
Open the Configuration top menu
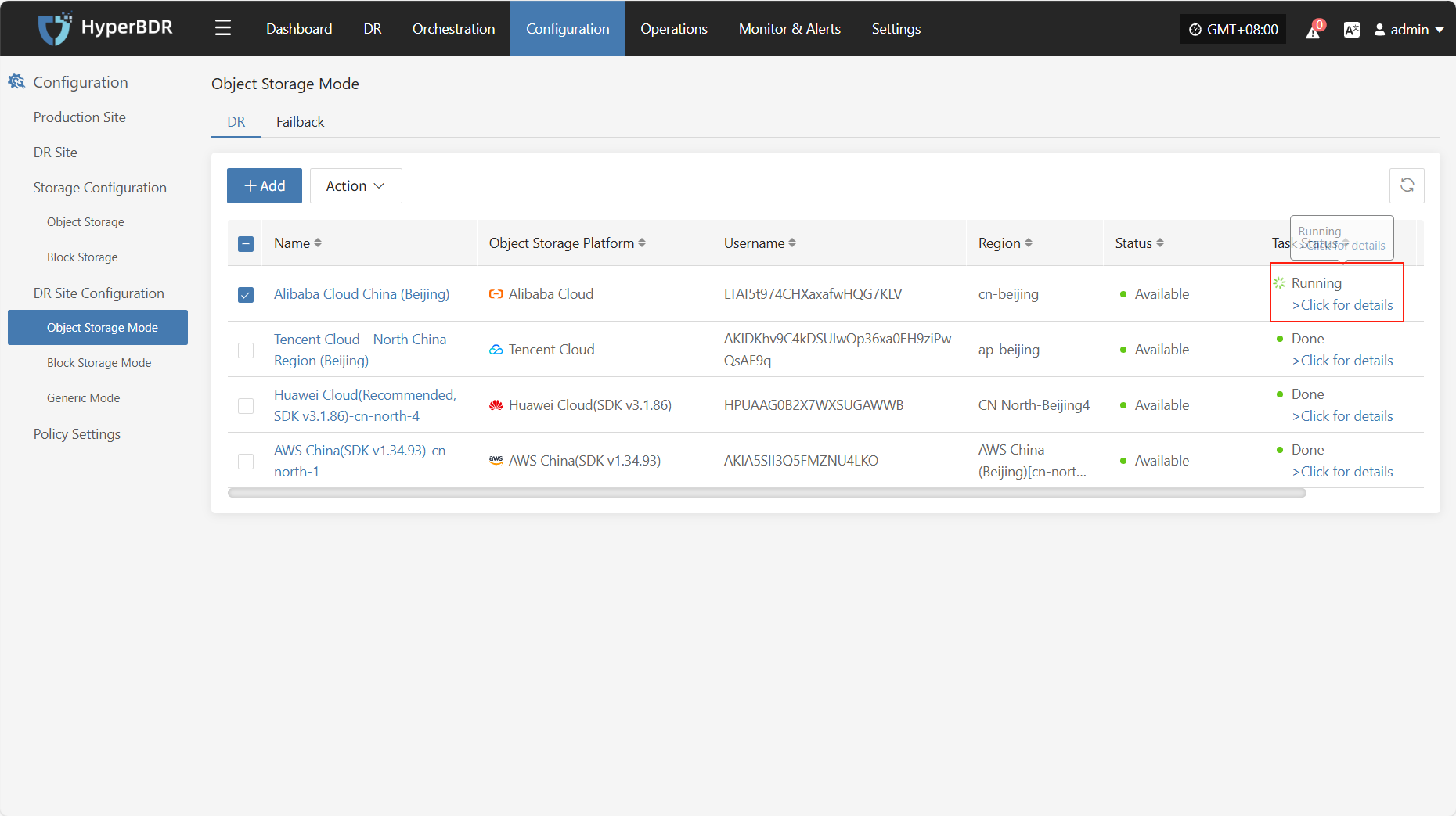tap(568, 29)
